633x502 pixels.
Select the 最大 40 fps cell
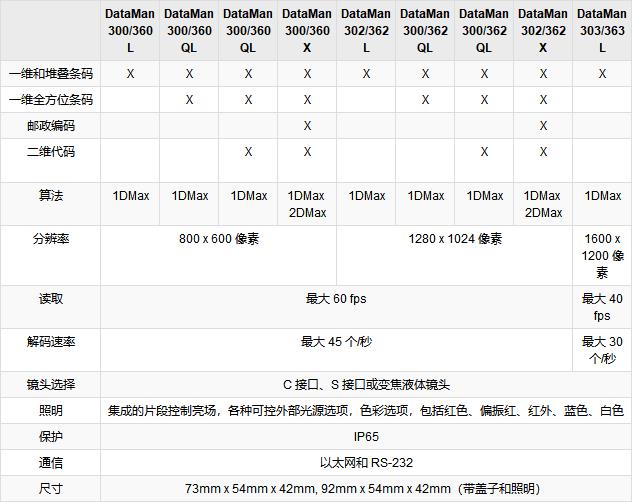click(x=603, y=307)
